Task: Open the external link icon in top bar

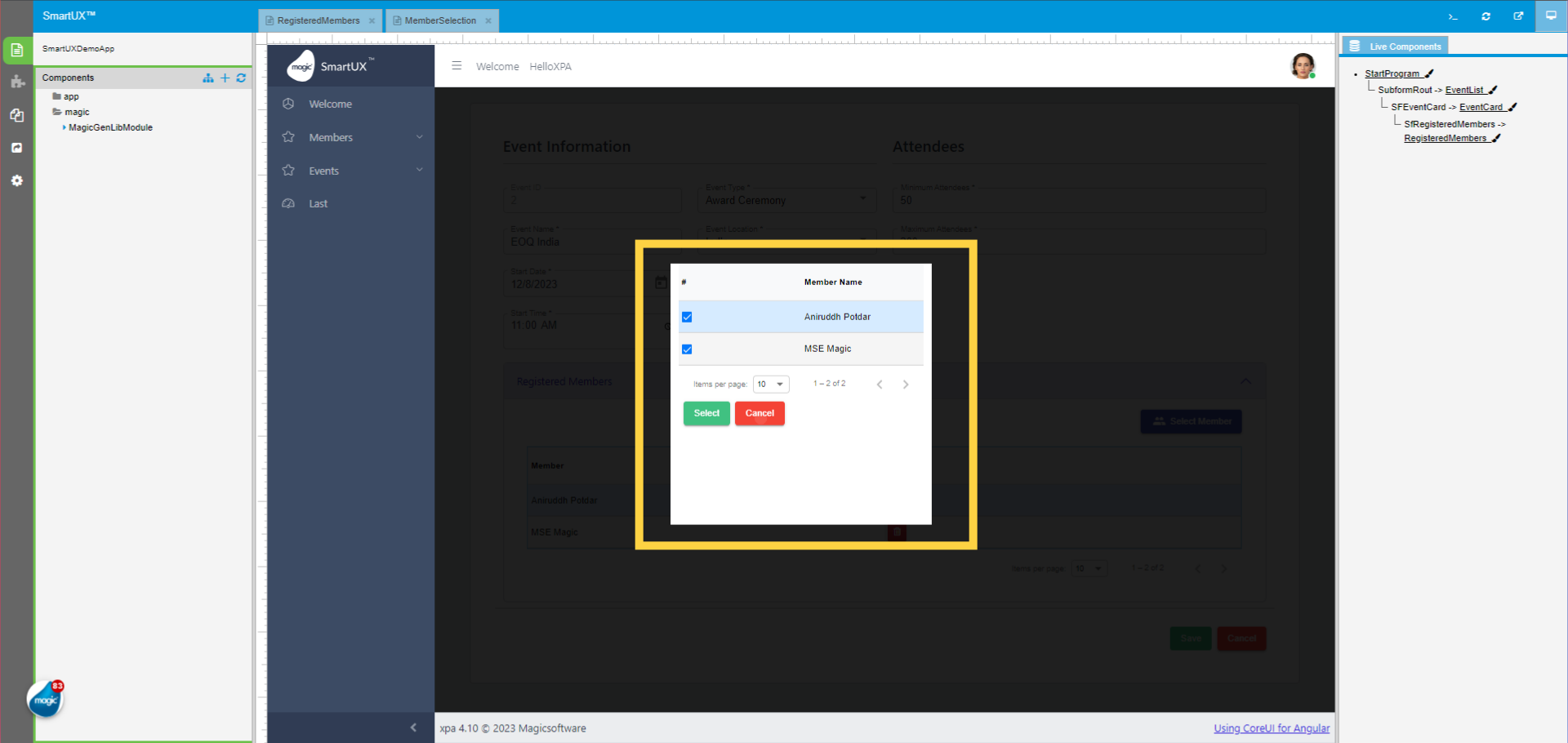Action: click(1518, 16)
